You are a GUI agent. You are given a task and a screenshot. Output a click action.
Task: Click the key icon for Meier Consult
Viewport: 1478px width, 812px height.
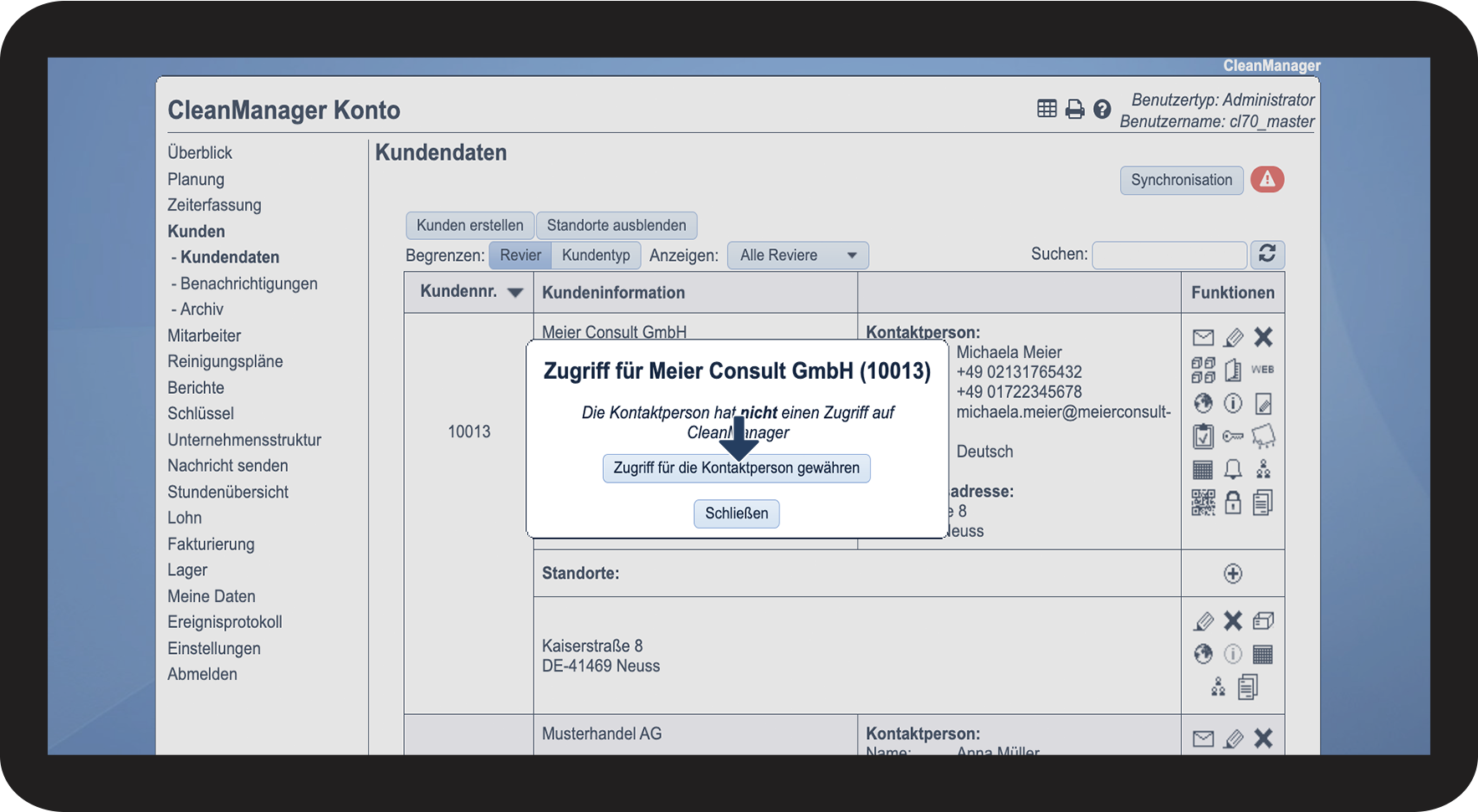(x=1233, y=437)
